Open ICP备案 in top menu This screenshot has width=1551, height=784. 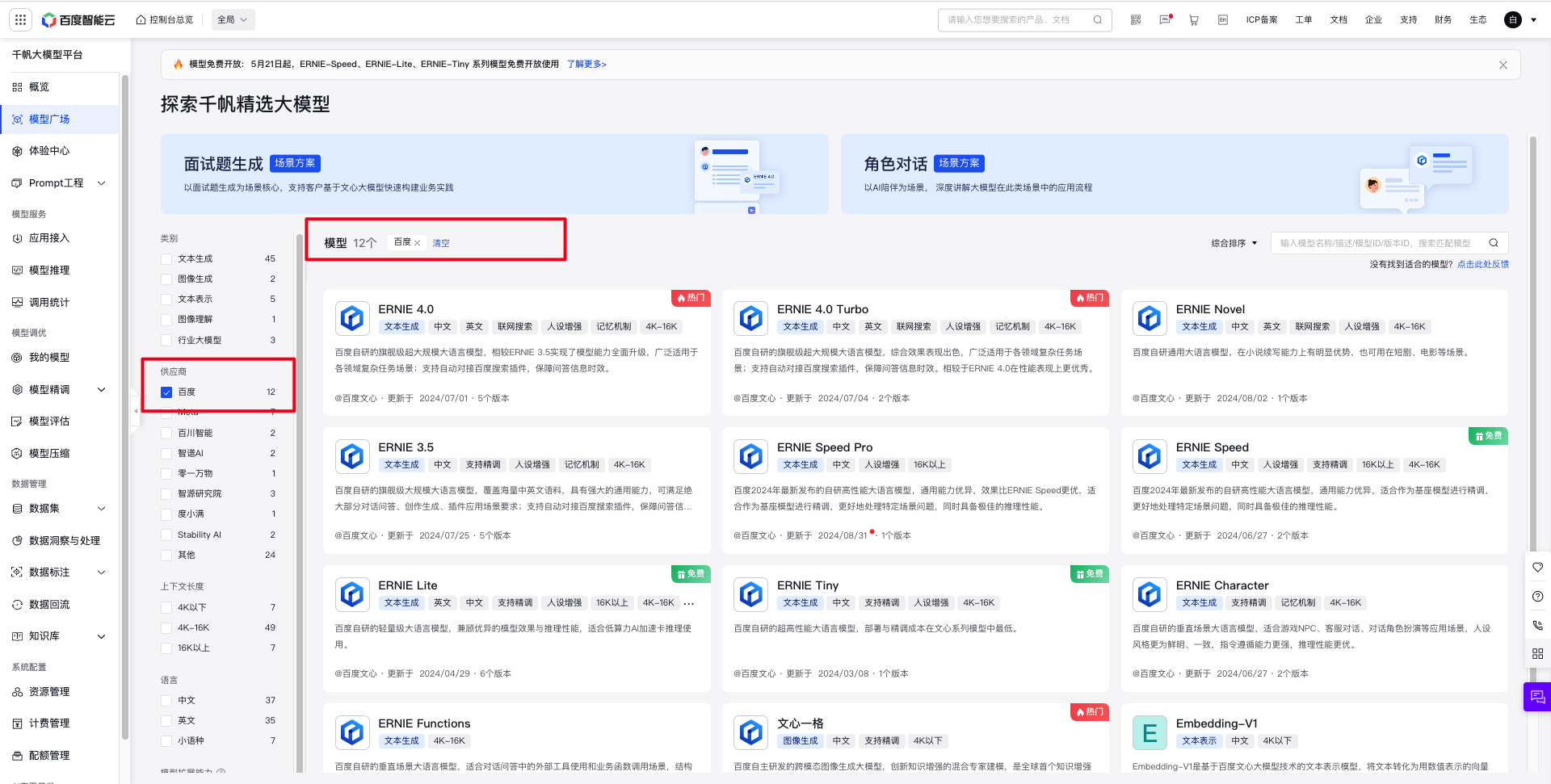[x=1262, y=19]
